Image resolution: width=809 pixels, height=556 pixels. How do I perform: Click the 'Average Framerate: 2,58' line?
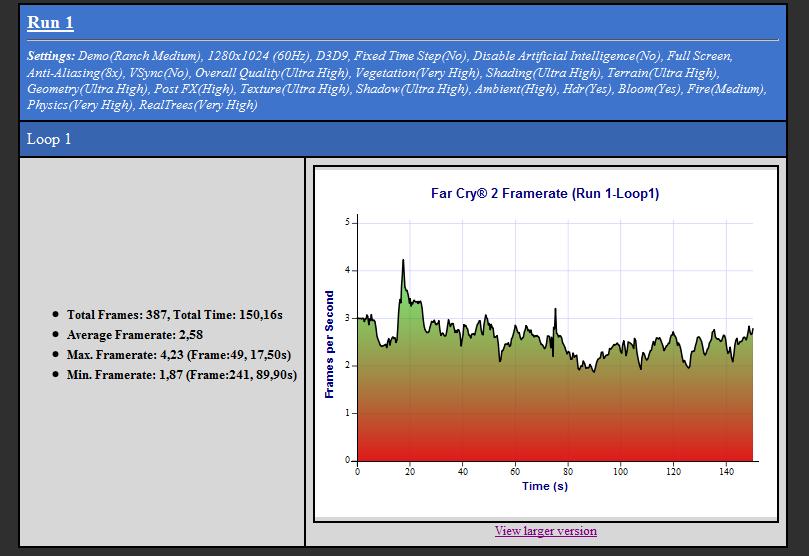(x=135, y=335)
